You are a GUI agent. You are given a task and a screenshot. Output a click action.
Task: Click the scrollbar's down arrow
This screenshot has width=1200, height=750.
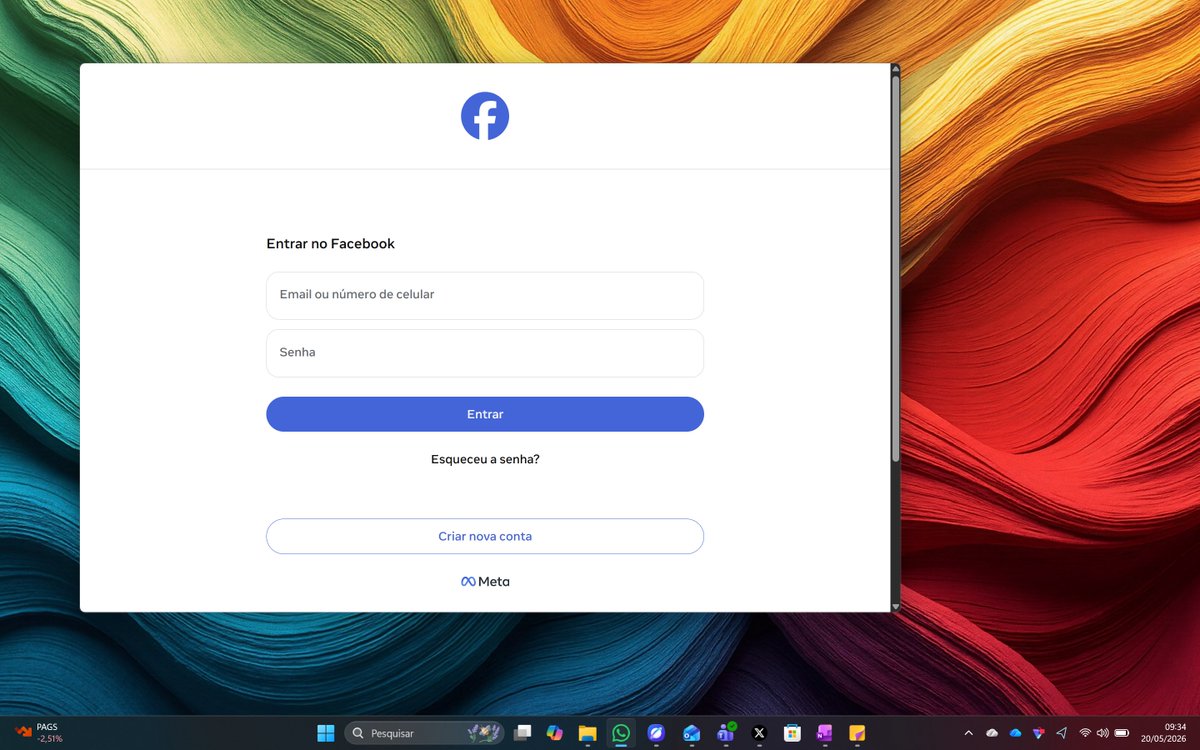coord(895,606)
